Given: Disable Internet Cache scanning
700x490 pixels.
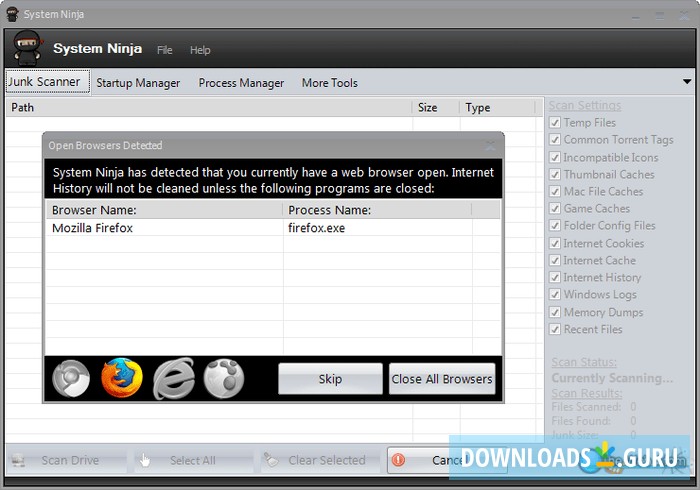Looking at the screenshot, I should coord(555,260).
